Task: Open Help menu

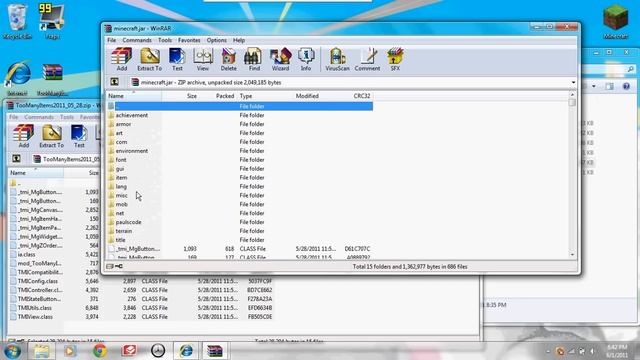Action: click(239, 40)
